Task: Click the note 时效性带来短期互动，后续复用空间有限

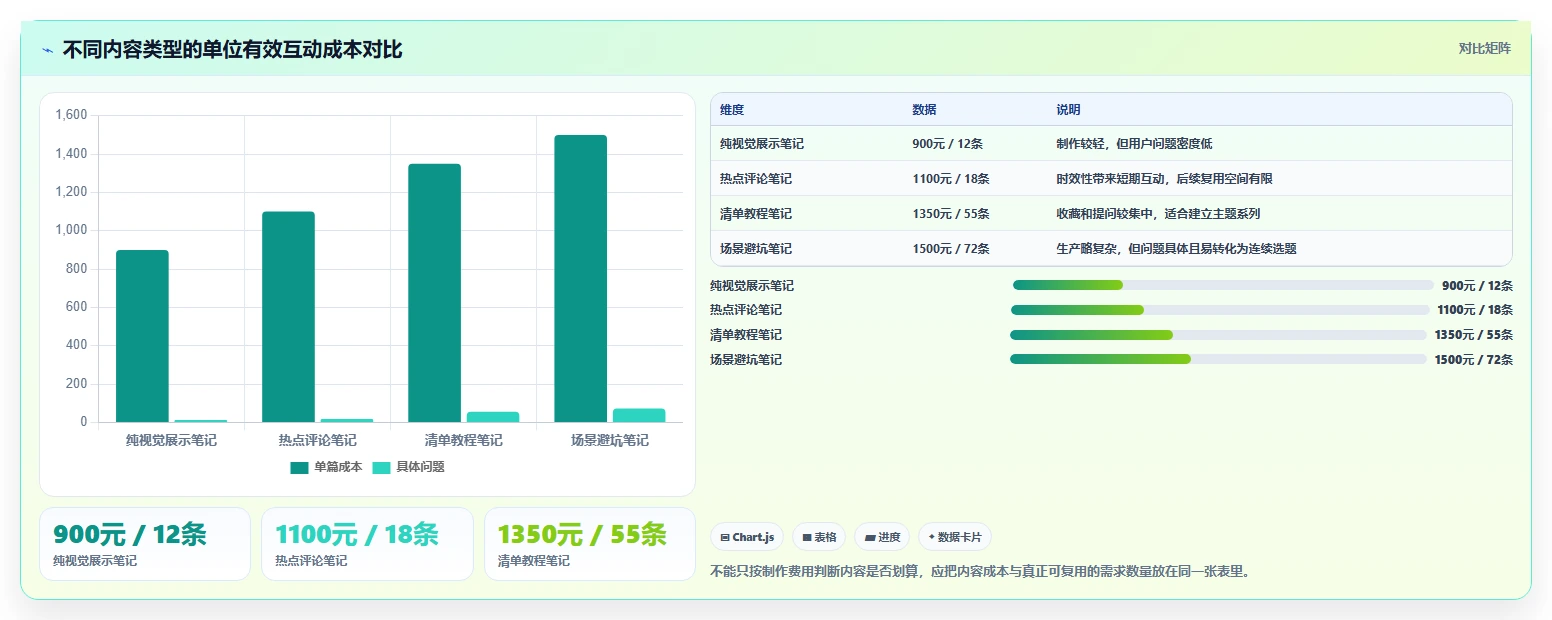Action: pyautogui.click(x=1164, y=179)
